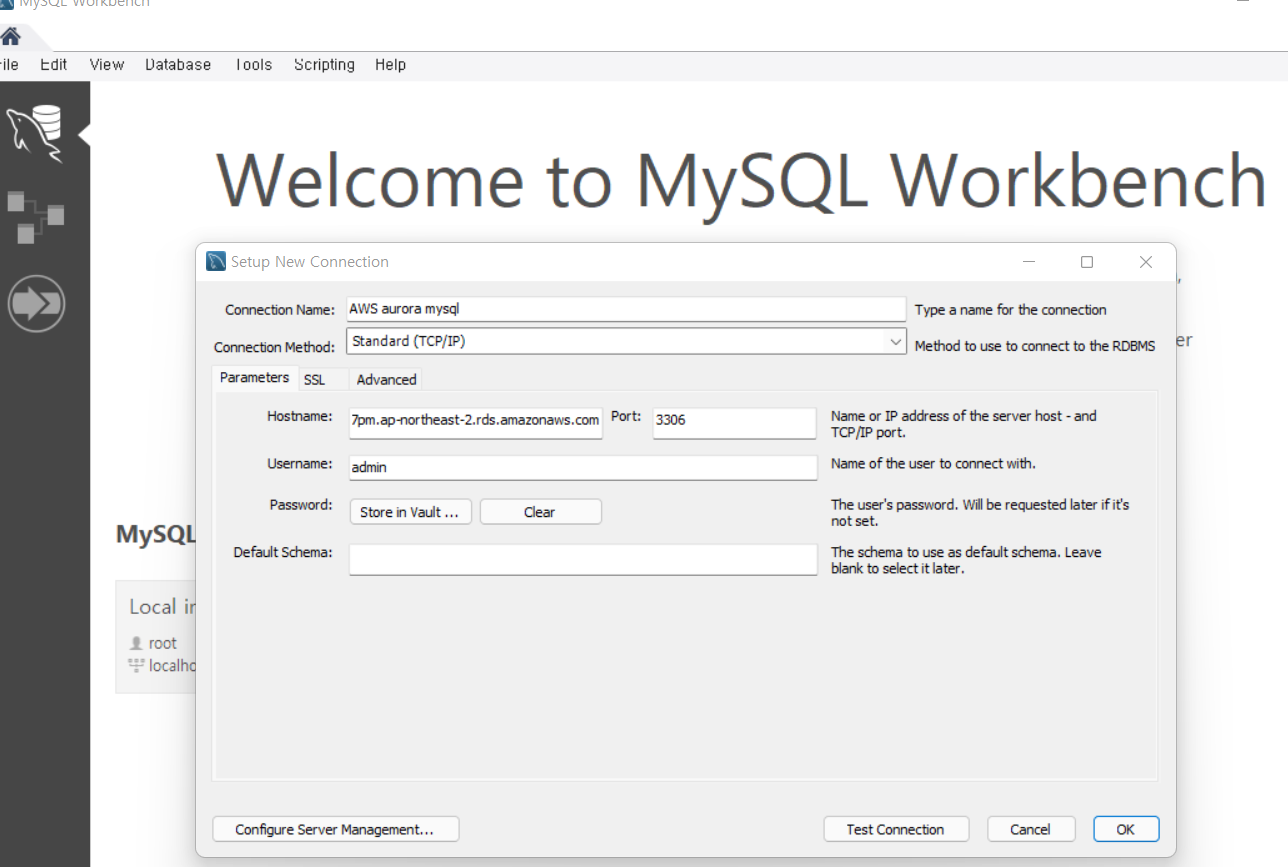1288x867 pixels.
Task: Focus the Connection Name field
Action: point(626,309)
